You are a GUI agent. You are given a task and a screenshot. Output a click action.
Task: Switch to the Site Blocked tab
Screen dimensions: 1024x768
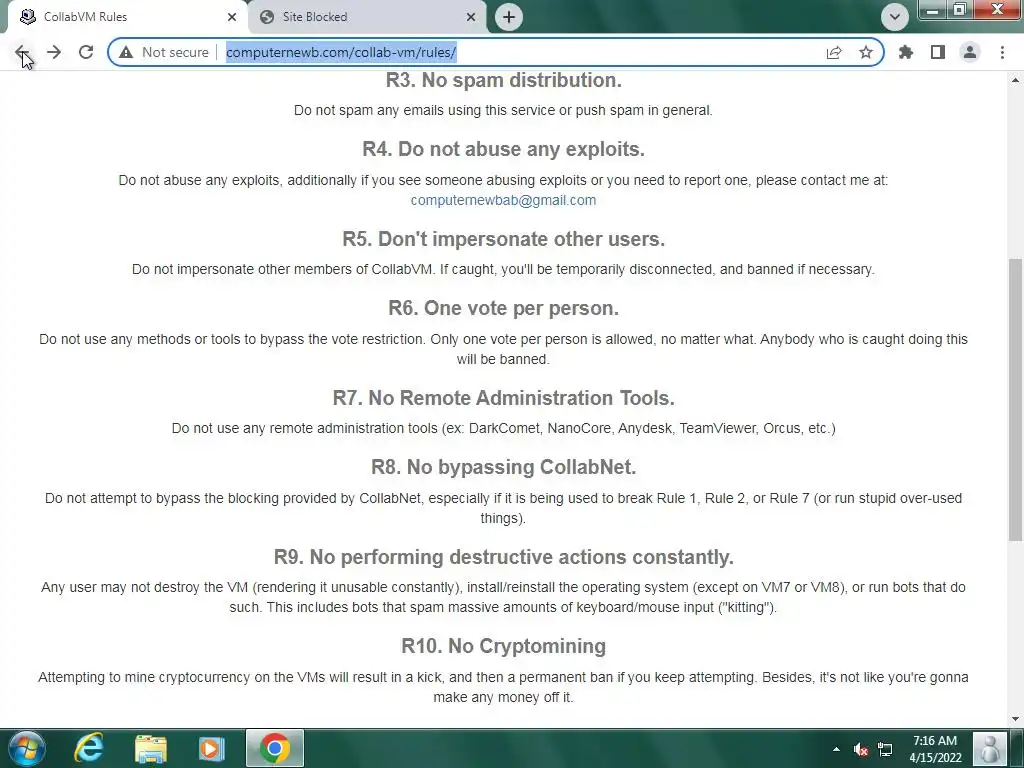pos(368,17)
